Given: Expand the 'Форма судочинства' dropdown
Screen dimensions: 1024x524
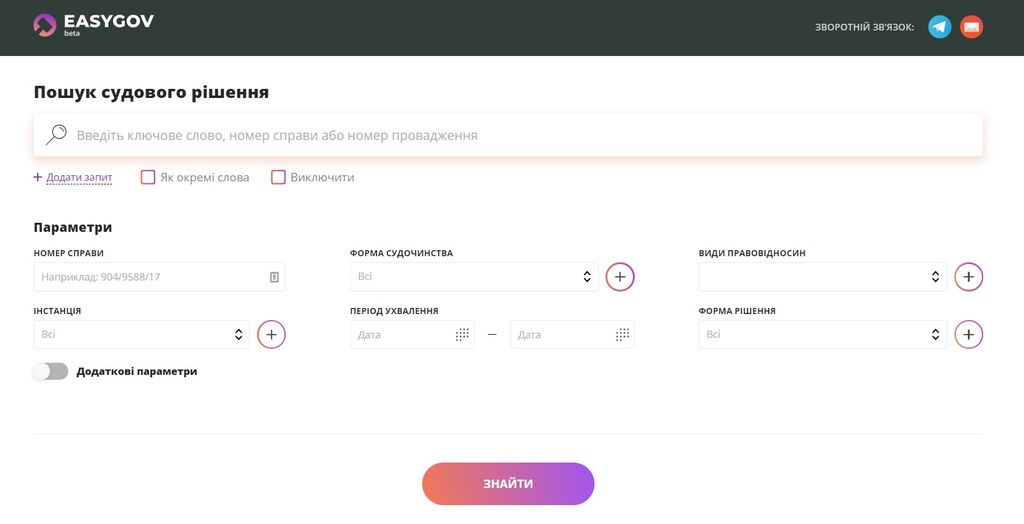Looking at the screenshot, I should pyautogui.click(x=474, y=277).
